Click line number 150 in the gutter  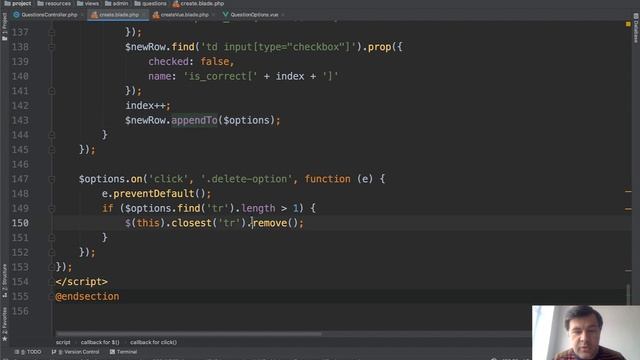coord(20,223)
